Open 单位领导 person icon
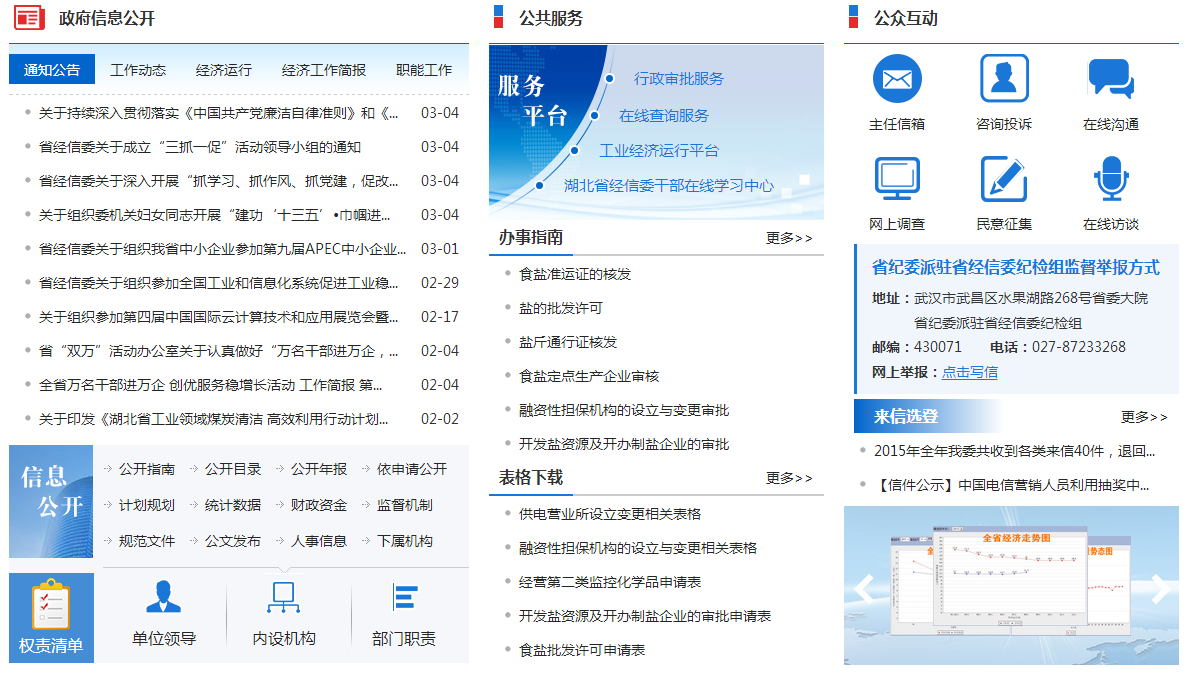Screen dimensions: 1187x675 tap(164, 598)
